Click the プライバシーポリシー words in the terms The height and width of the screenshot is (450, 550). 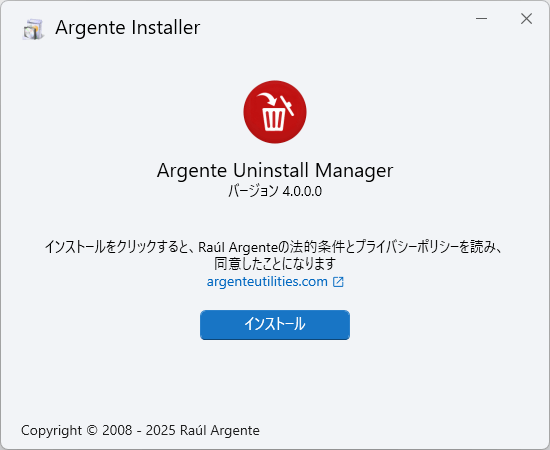pos(407,247)
